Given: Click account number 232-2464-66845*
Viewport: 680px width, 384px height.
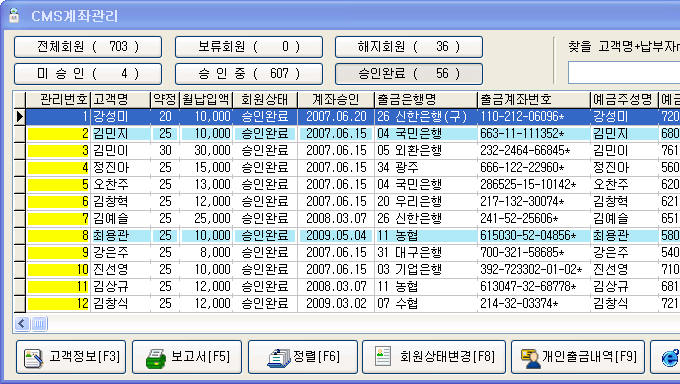Looking at the screenshot, I should tap(533, 151).
